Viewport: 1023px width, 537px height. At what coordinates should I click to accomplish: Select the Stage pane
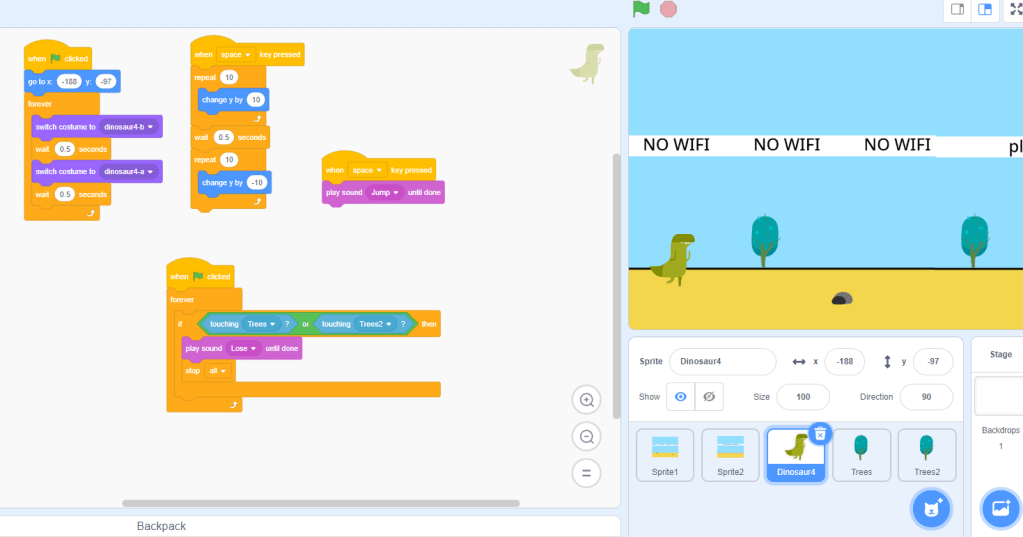coord(999,354)
